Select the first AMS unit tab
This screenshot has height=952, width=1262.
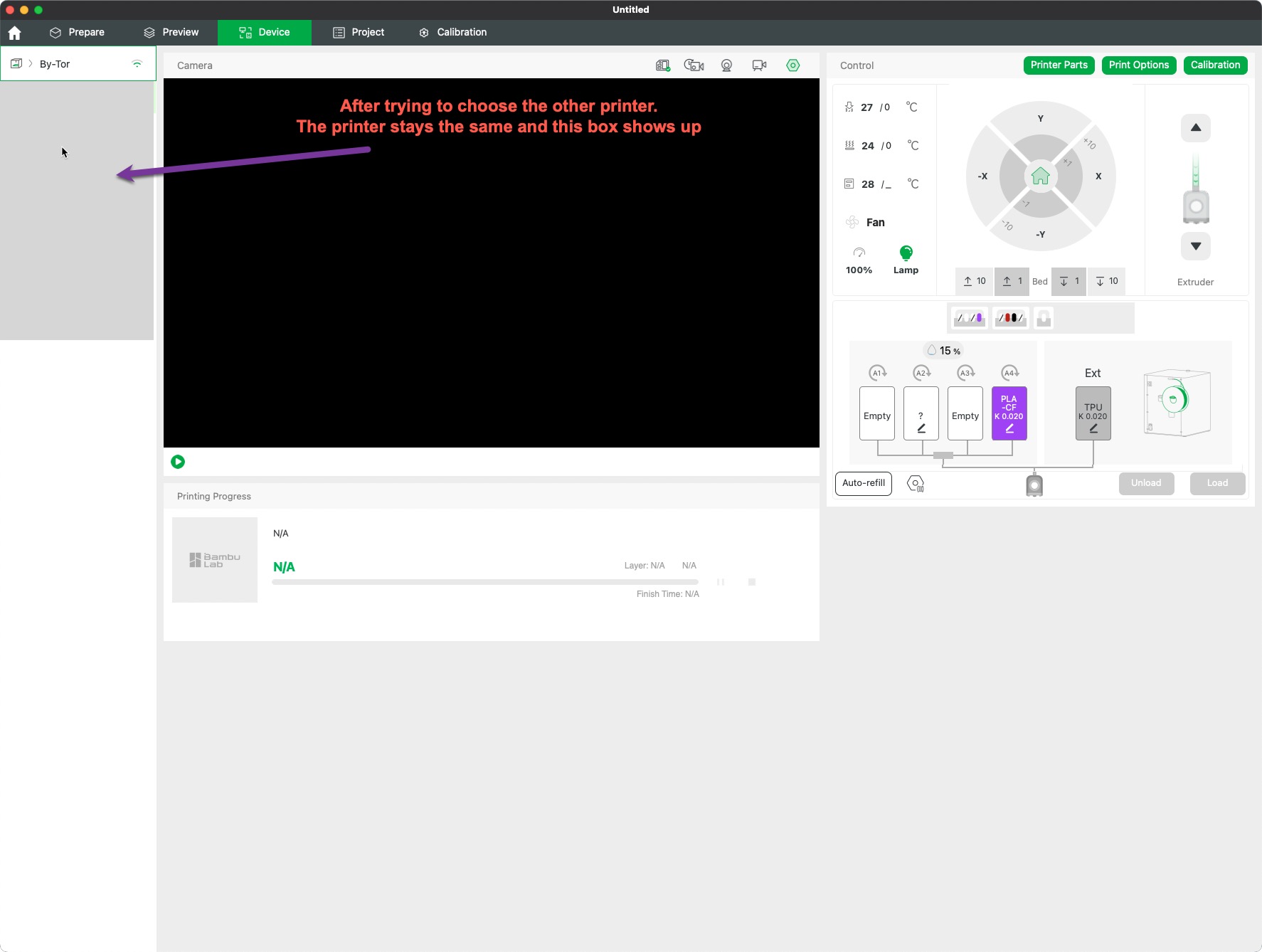969,318
